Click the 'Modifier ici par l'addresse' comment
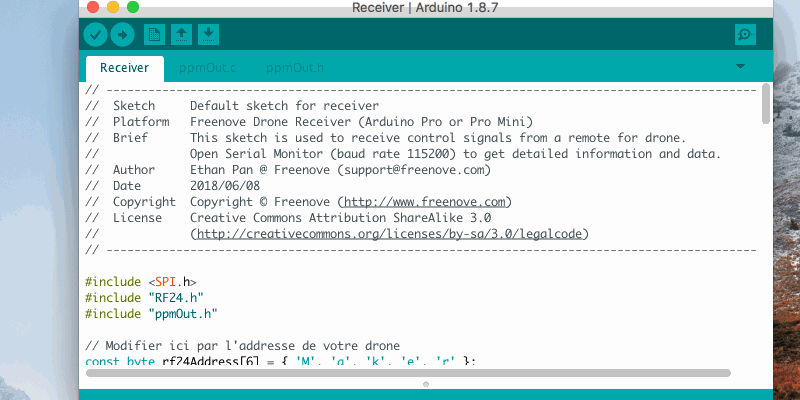This screenshot has height=400, width=800. click(242, 346)
